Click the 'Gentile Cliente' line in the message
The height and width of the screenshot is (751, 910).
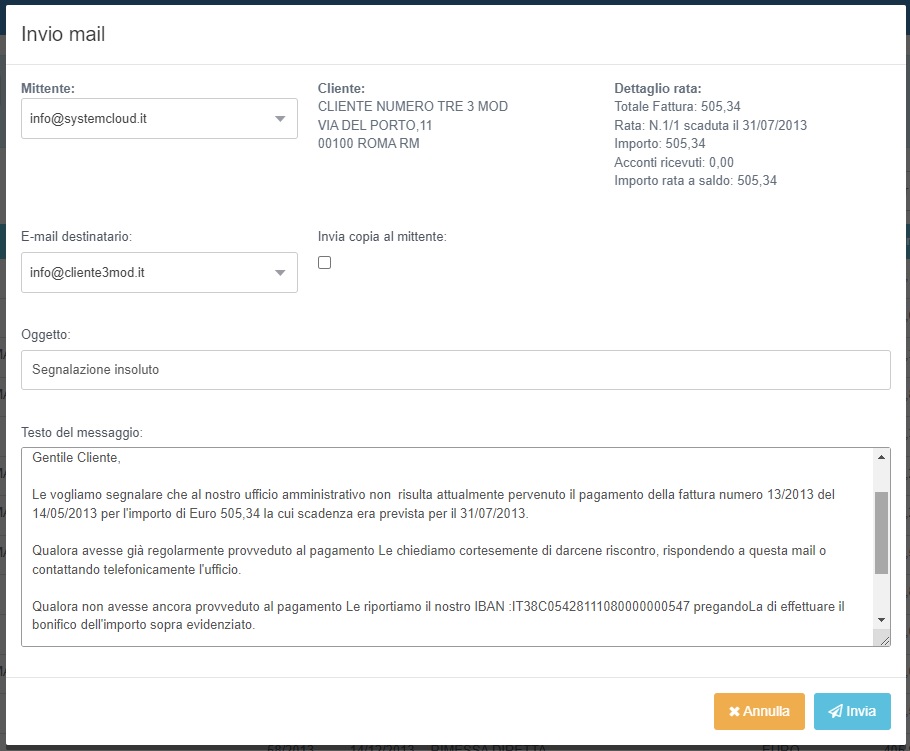point(77,458)
